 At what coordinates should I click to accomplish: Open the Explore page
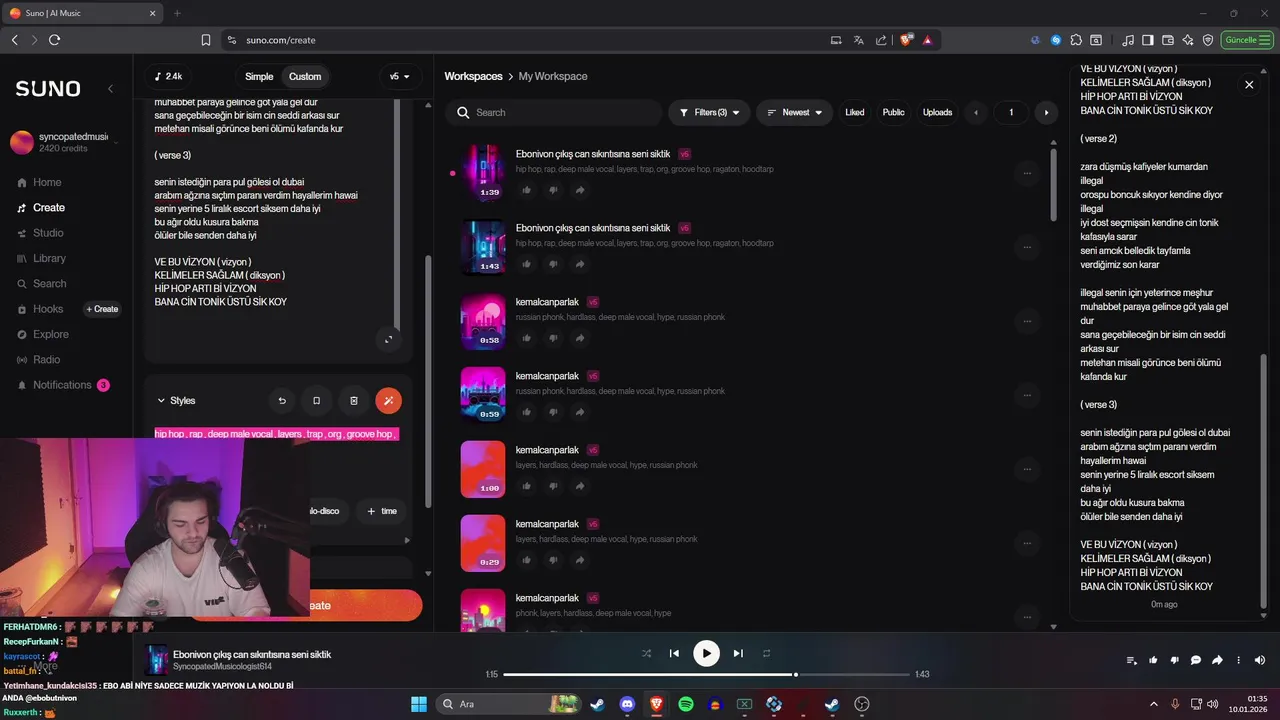(43, 334)
